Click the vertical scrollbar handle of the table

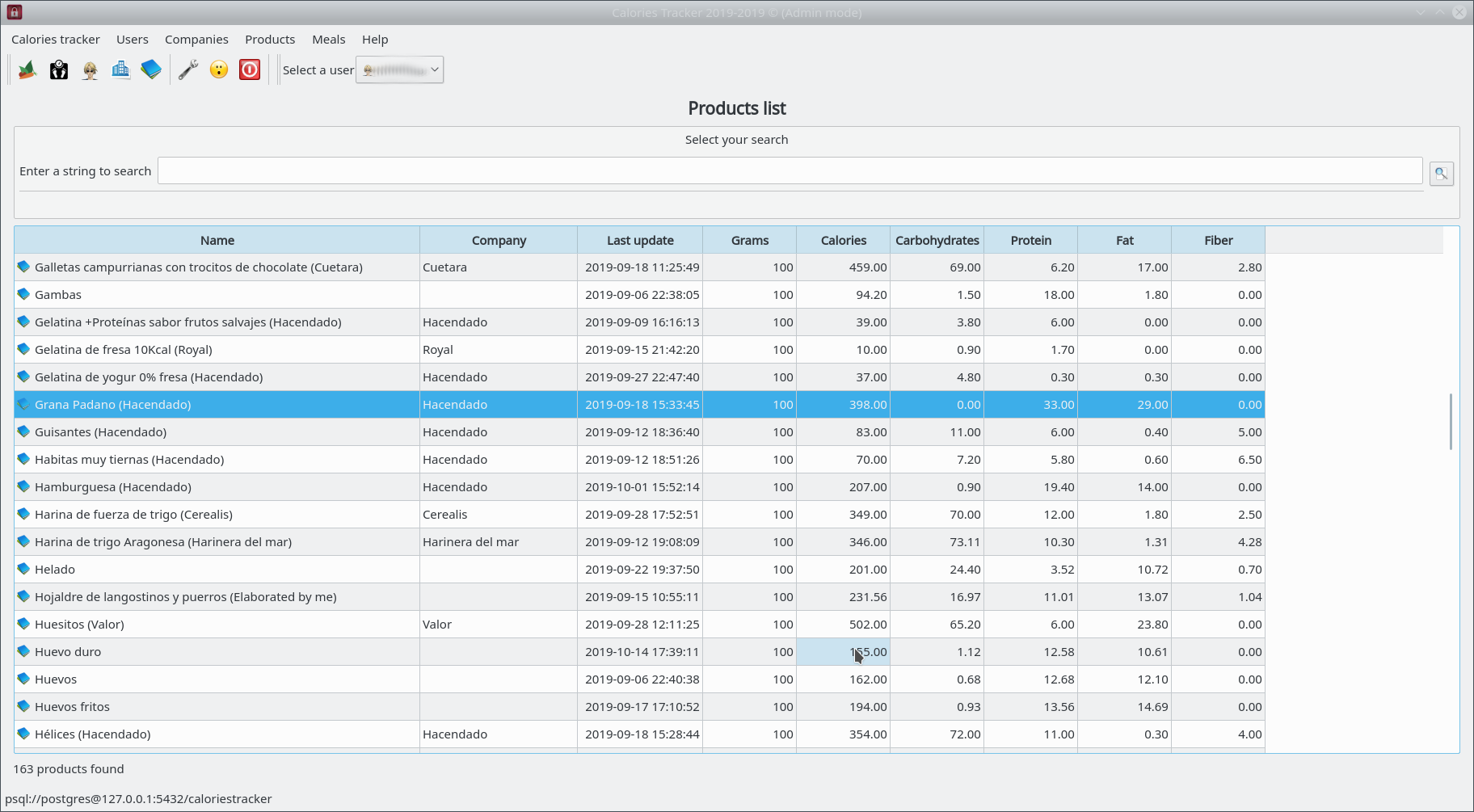point(1451,422)
